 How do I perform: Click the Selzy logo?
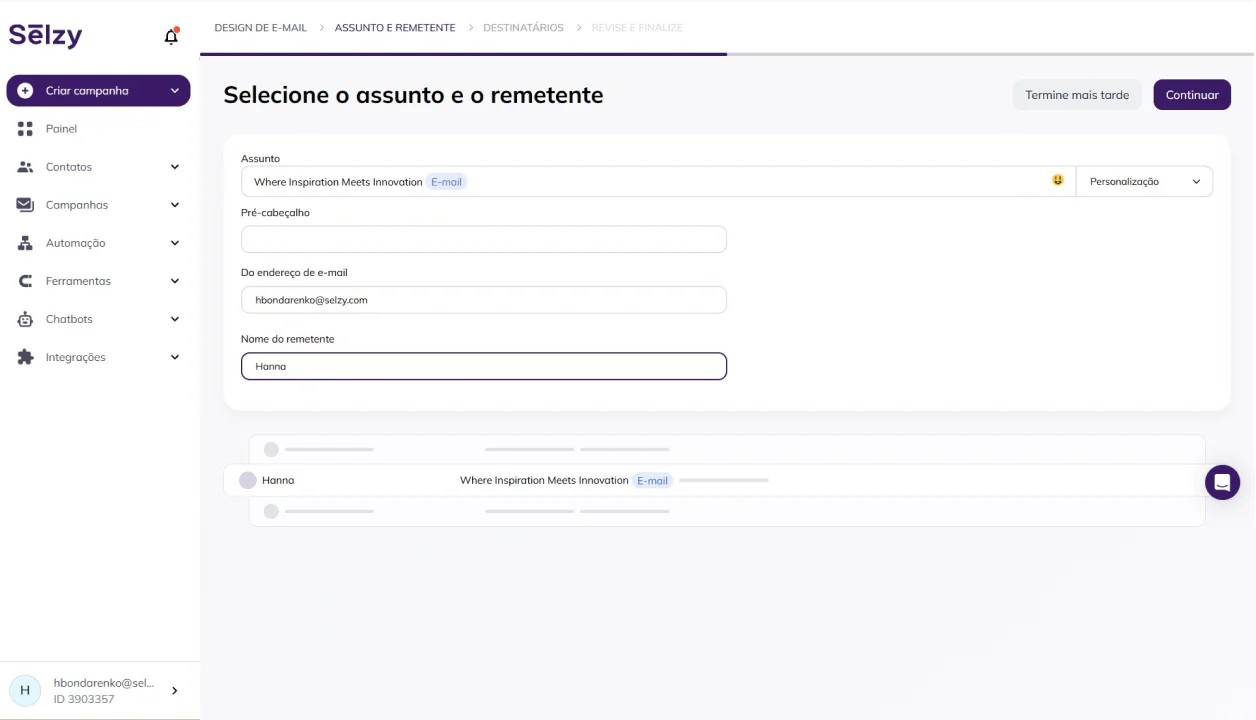click(45, 34)
